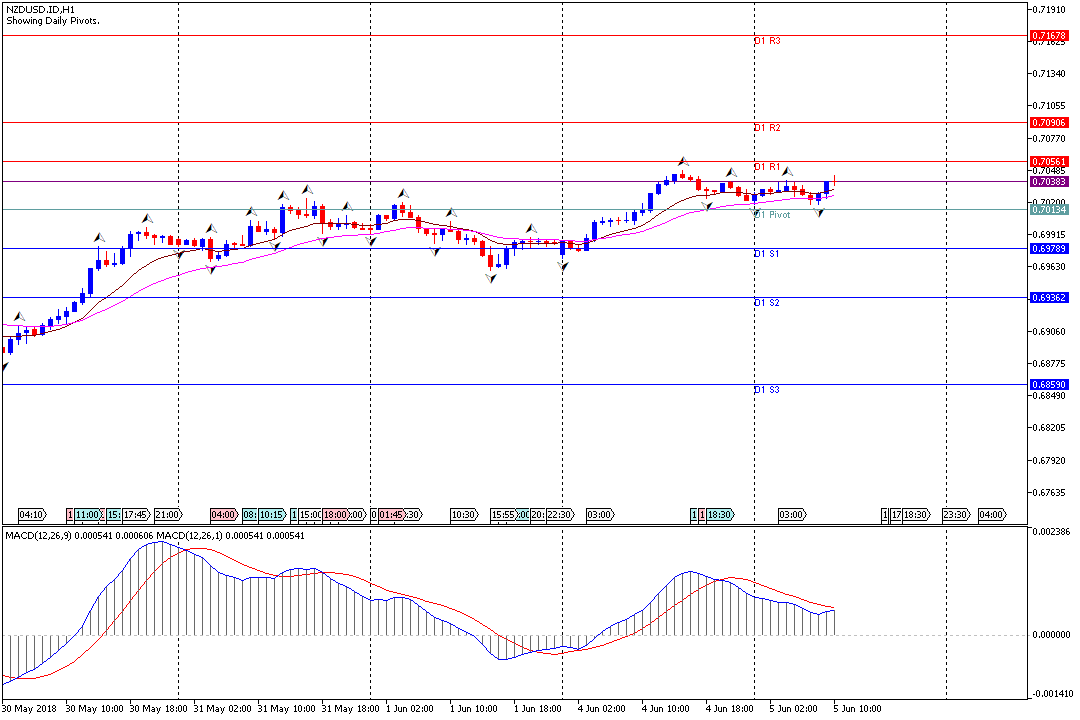Image resolution: width=1080 pixels, height=720 pixels.
Task: Click the blue 0.68590 S3 price tag
Action: [1049, 384]
